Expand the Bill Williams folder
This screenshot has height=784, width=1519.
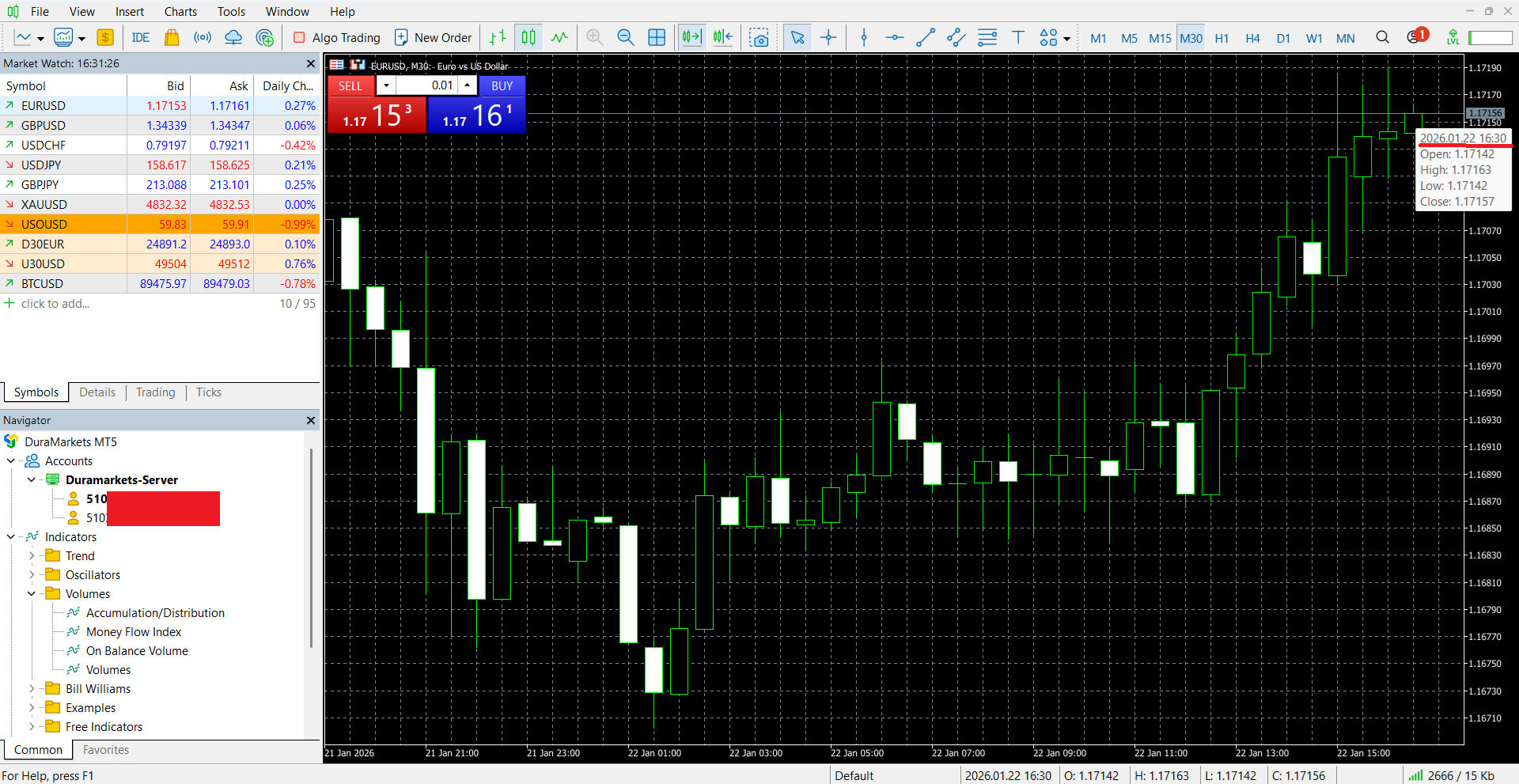(32, 688)
